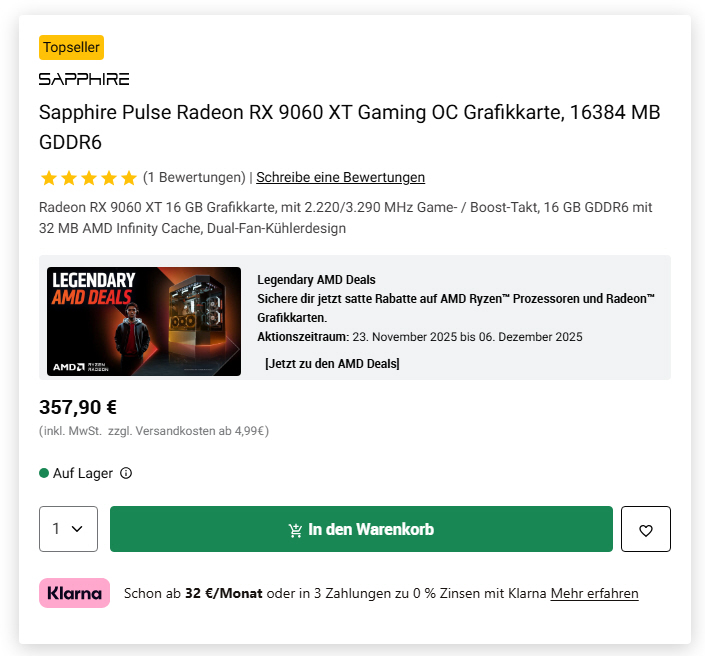The height and width of the screenshot is (656, 705).
Task: Click the Topseller yellow badge
Action: pos(71,47)
